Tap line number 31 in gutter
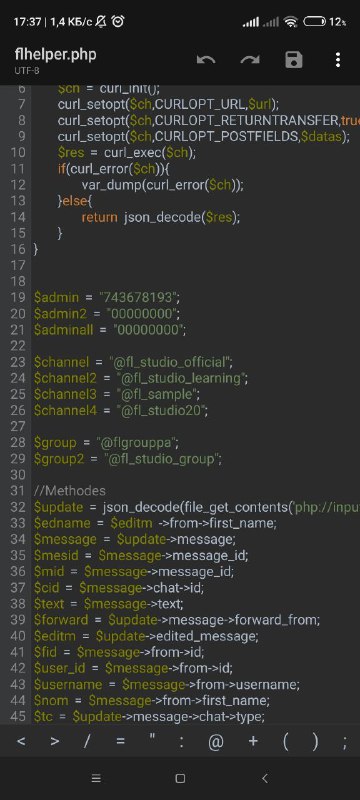360x800 pixels. tap(17, 491)
